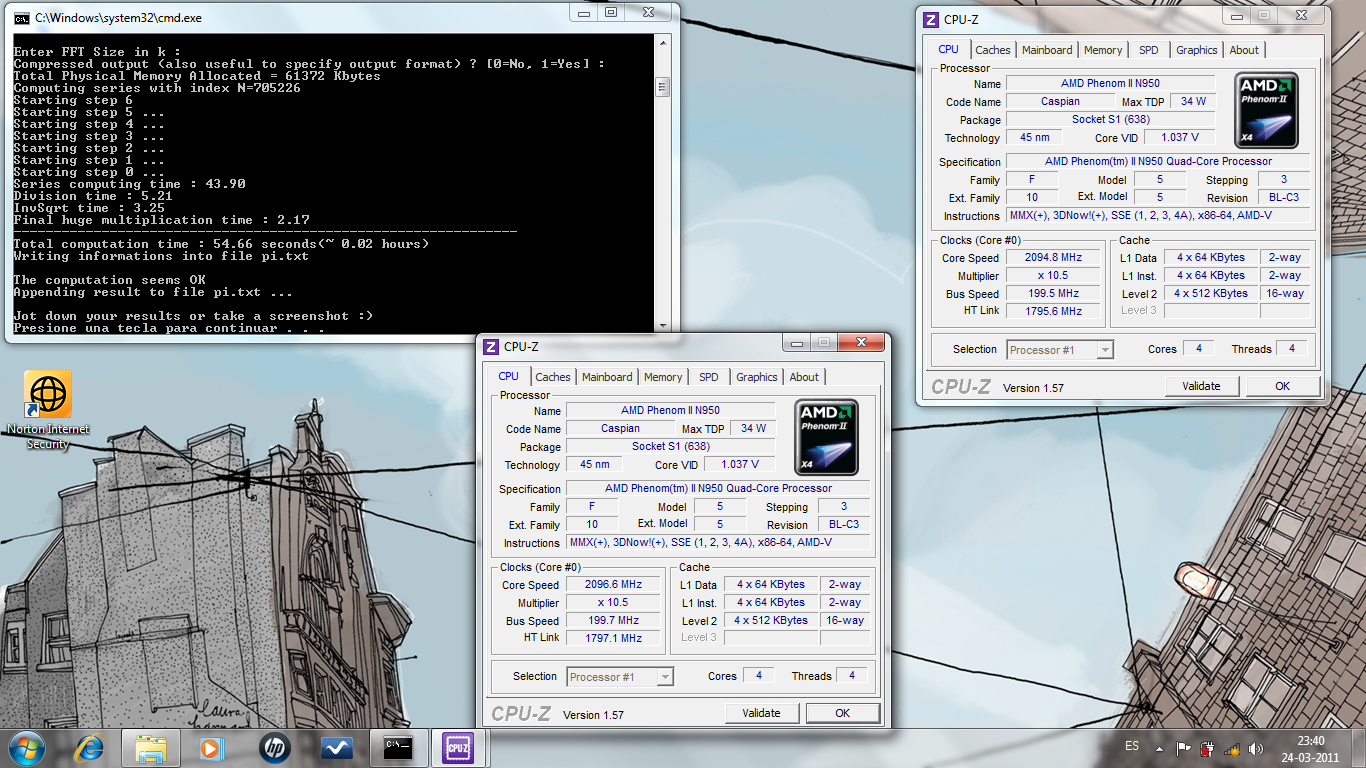Viewport: 1366px width, 768px height.
Task: Click Core Speed value 2096.6 MHz
Action: [x=614, y=585]
